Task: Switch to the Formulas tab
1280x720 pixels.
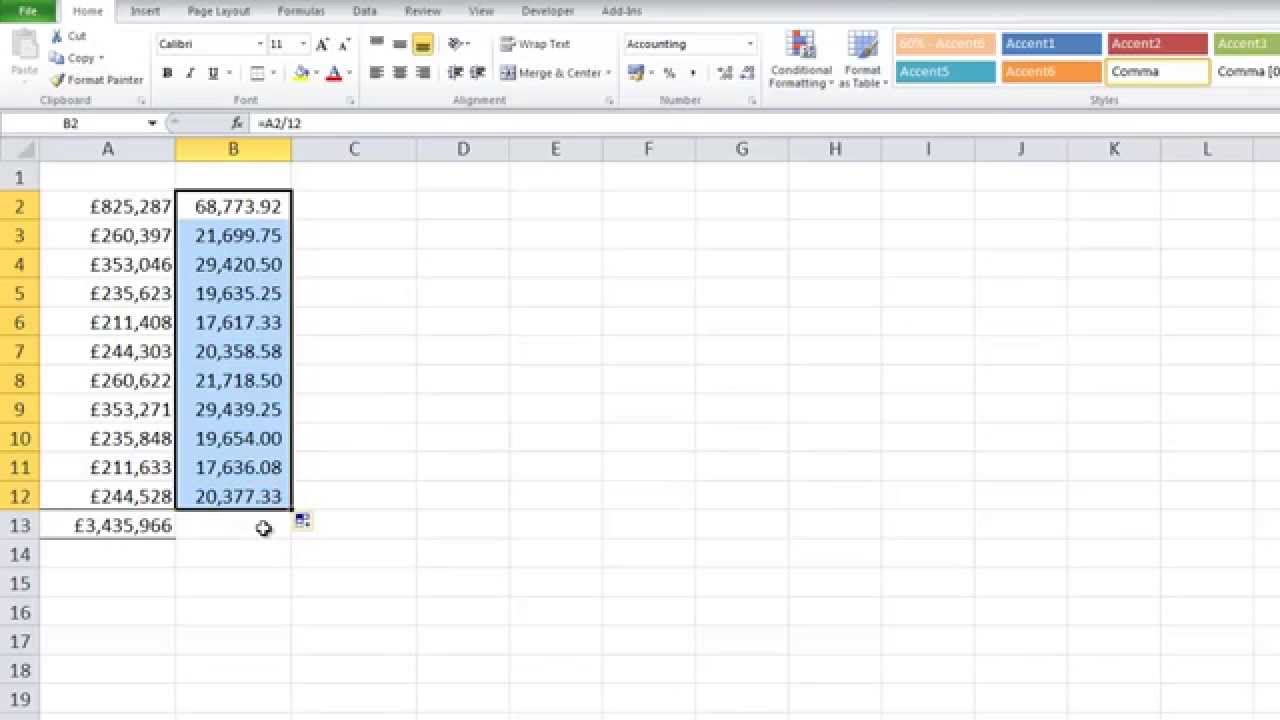Action: pyautogui.click(x=301, y=11)
